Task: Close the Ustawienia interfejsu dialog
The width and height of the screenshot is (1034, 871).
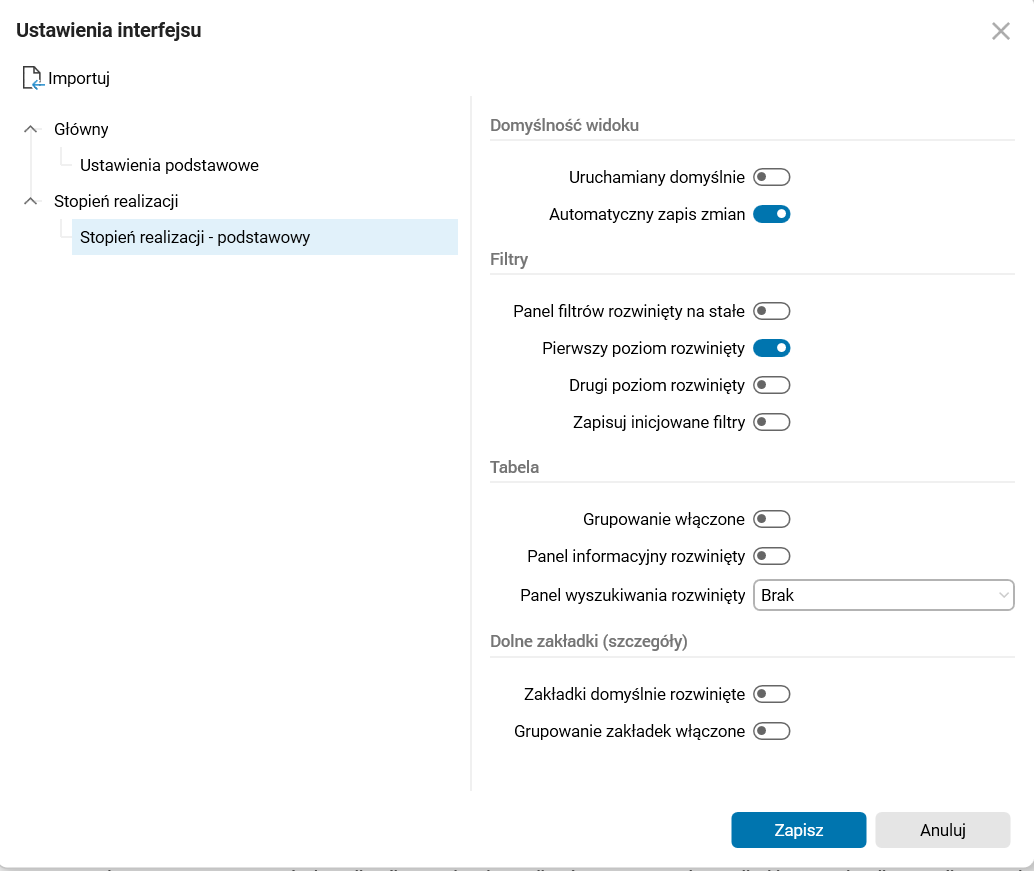Action: (x=1001, y=31)
